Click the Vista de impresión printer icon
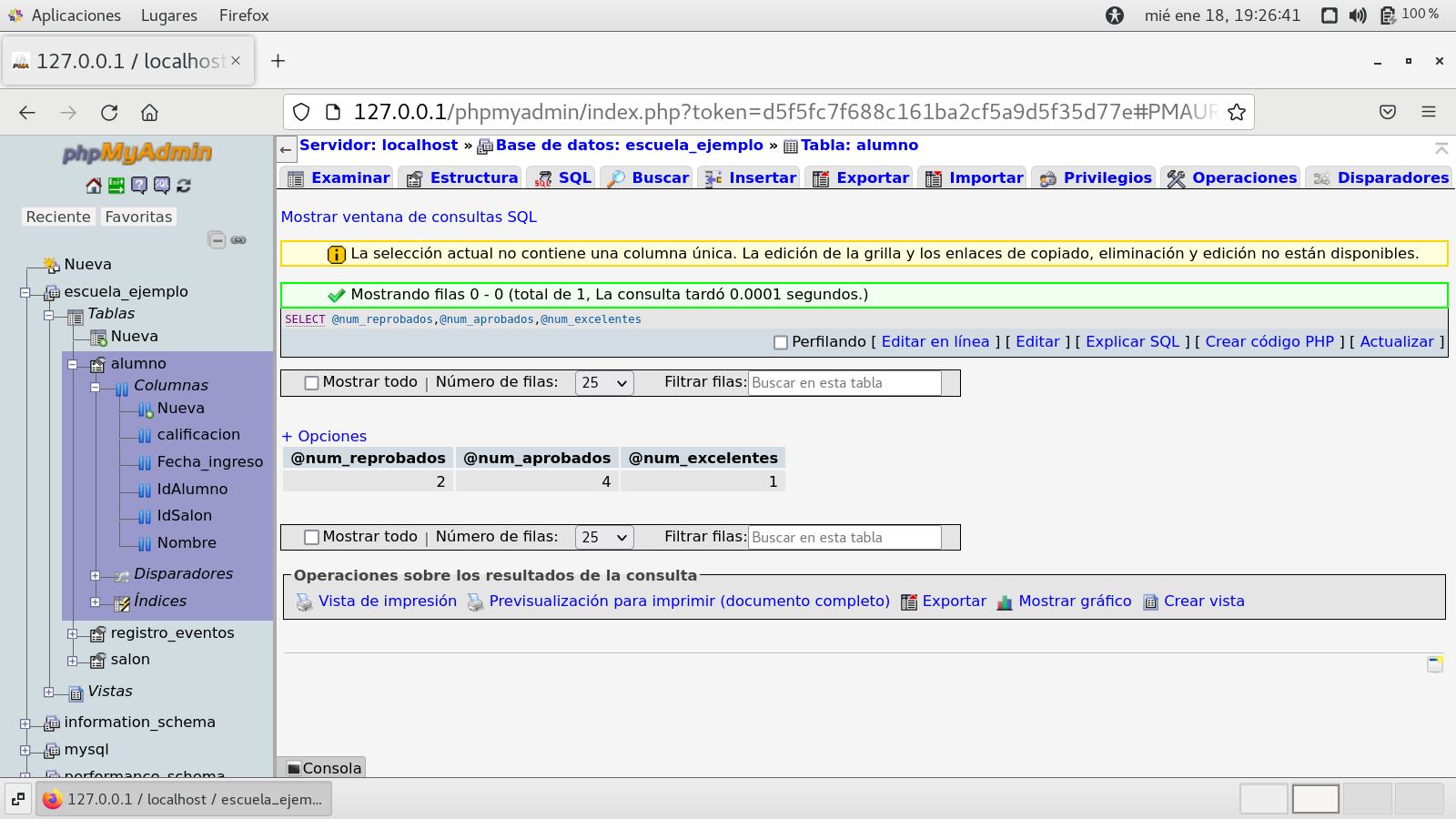 coord(304,602)
